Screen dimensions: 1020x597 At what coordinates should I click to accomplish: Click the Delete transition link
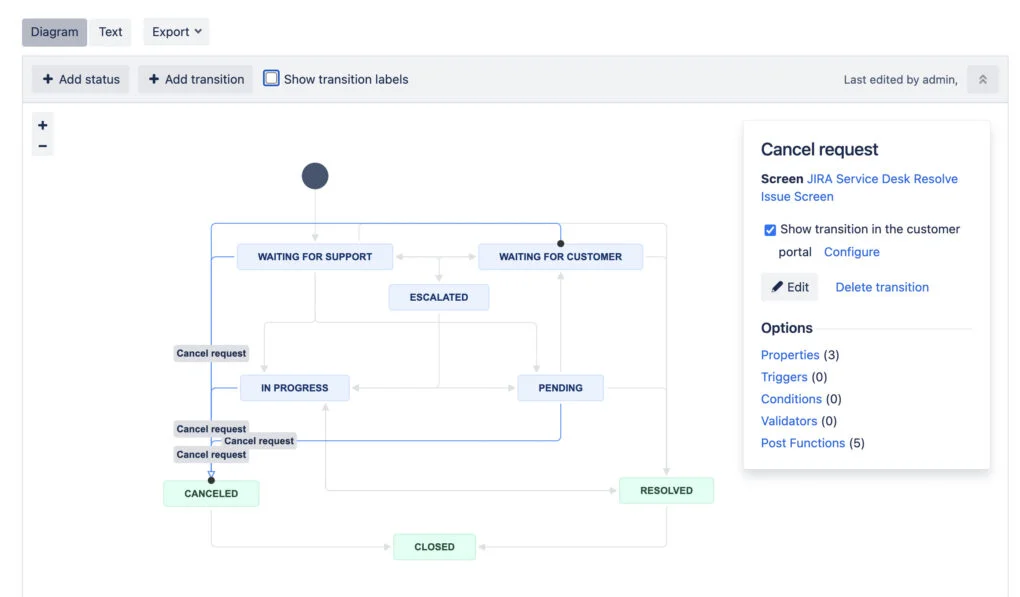click(x=881, y=287)
